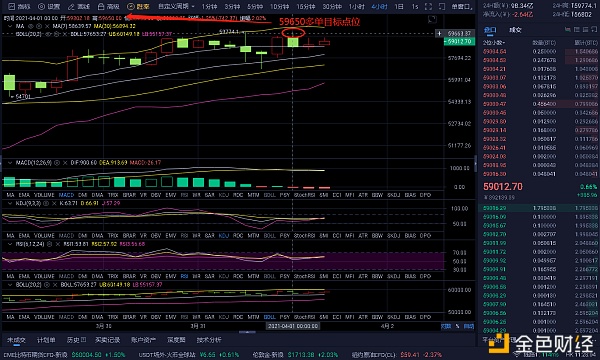The height and width of the screenshot is (360, 600).
Task: Toggle logarithmic 对数 scale
Action: (445, 326)
